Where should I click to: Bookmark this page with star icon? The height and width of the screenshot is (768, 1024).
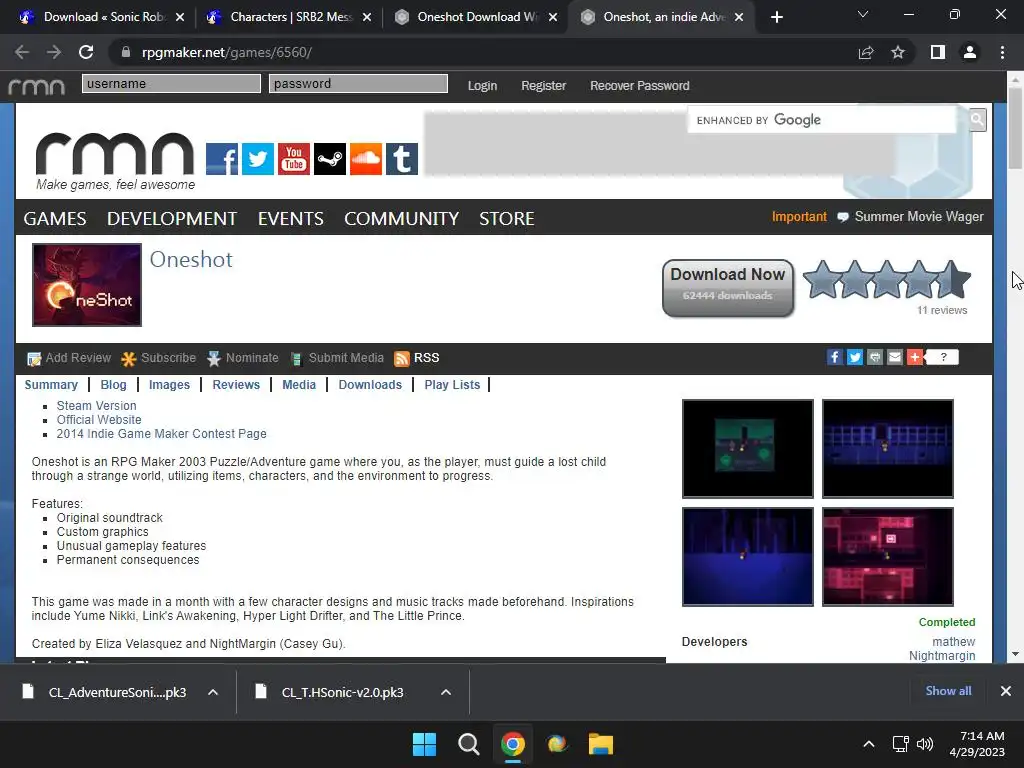(898, 52)
